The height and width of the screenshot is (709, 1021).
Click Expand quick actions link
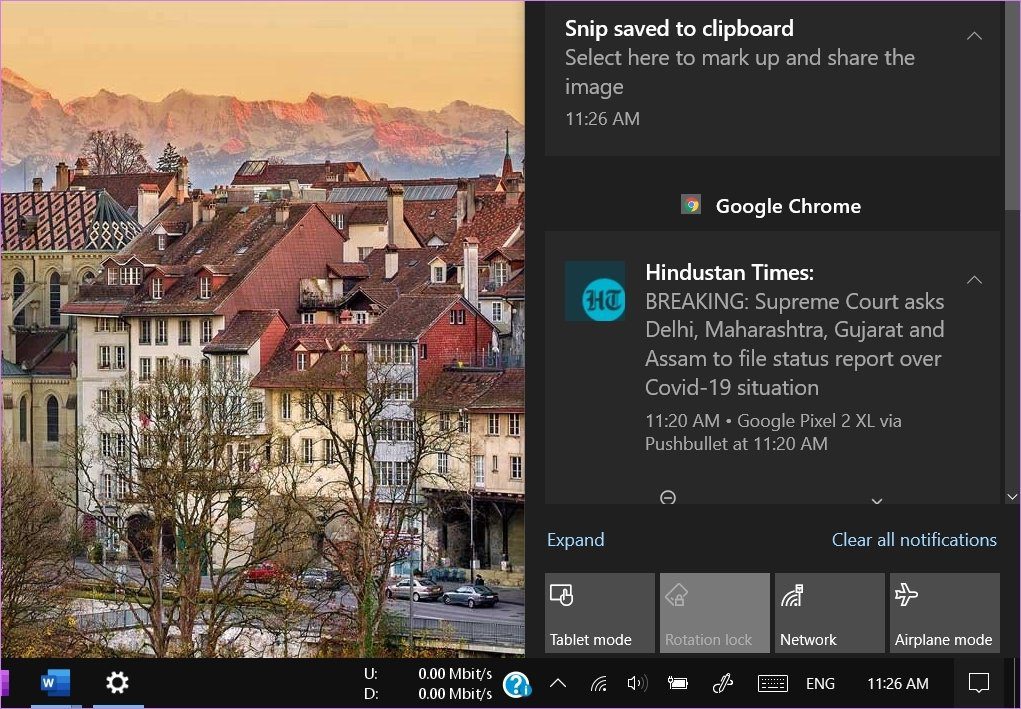click(x=575, y=540)
